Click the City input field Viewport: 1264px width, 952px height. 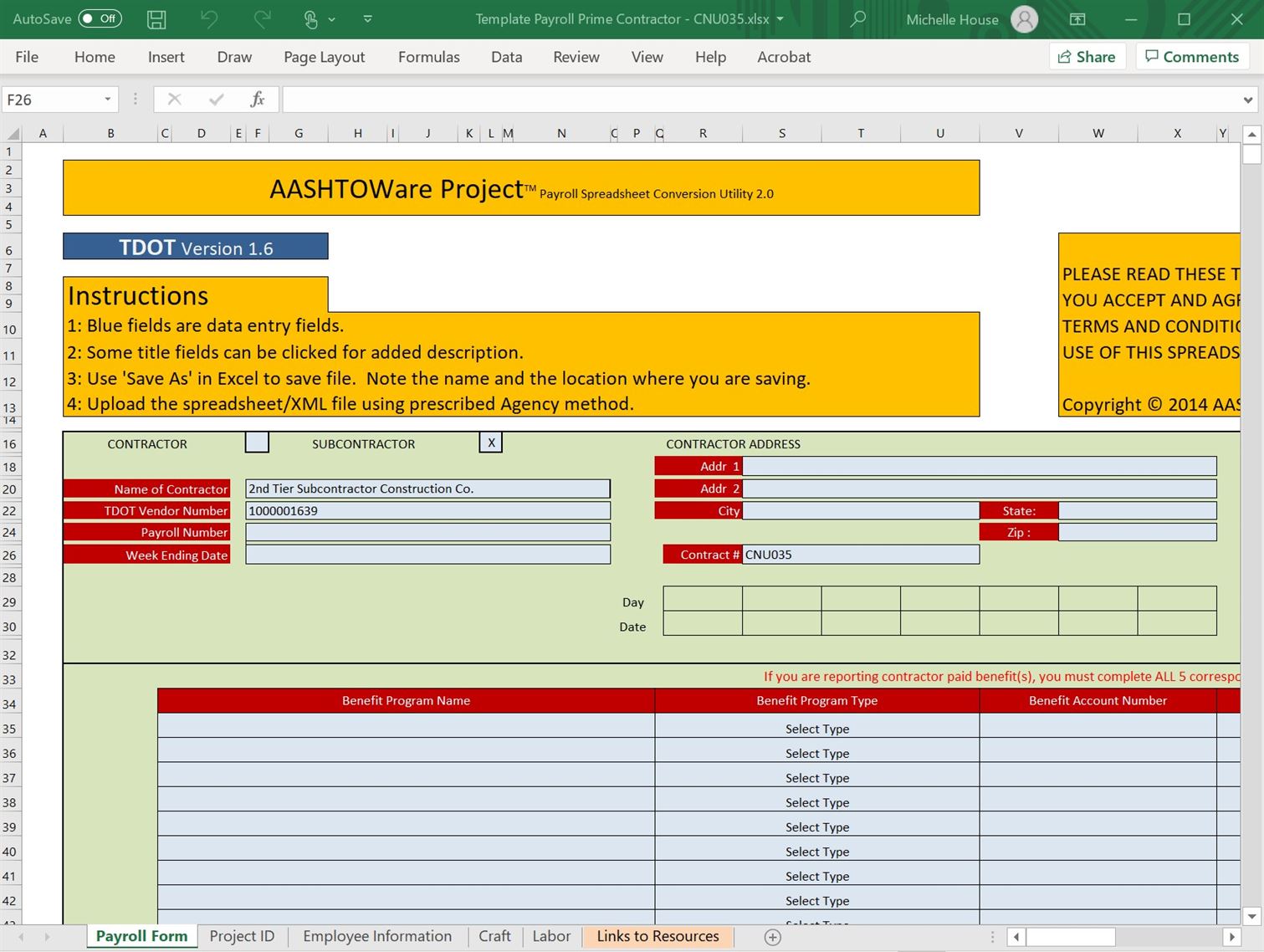[x=861, y=510]
